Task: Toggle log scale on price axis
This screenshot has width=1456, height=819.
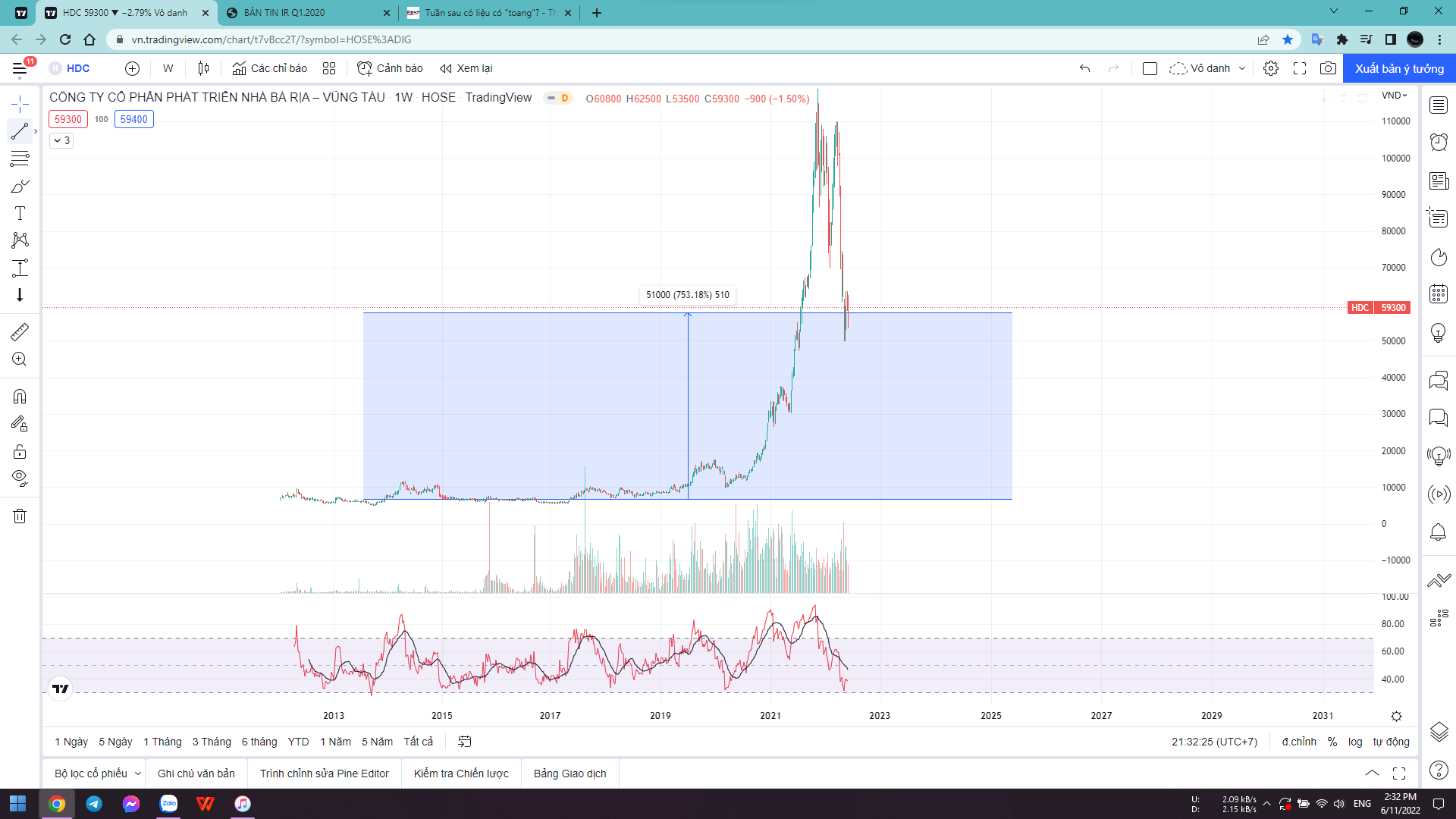Action: [1355, 742]
